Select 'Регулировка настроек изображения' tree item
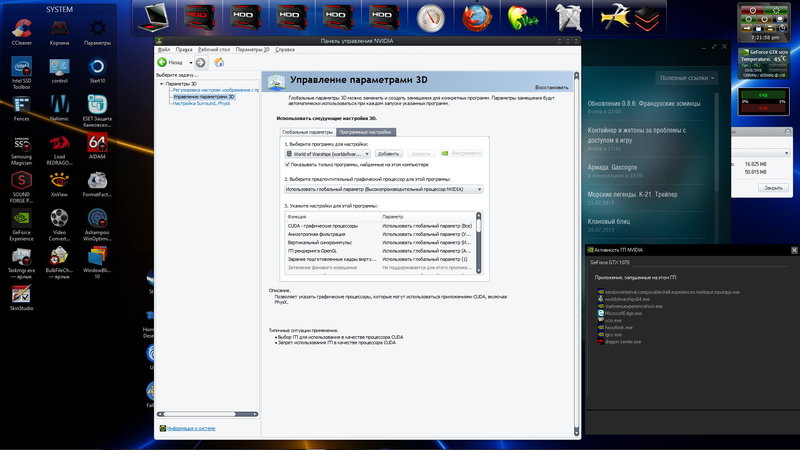The image size is (800, 450). (x=216, y=90)
